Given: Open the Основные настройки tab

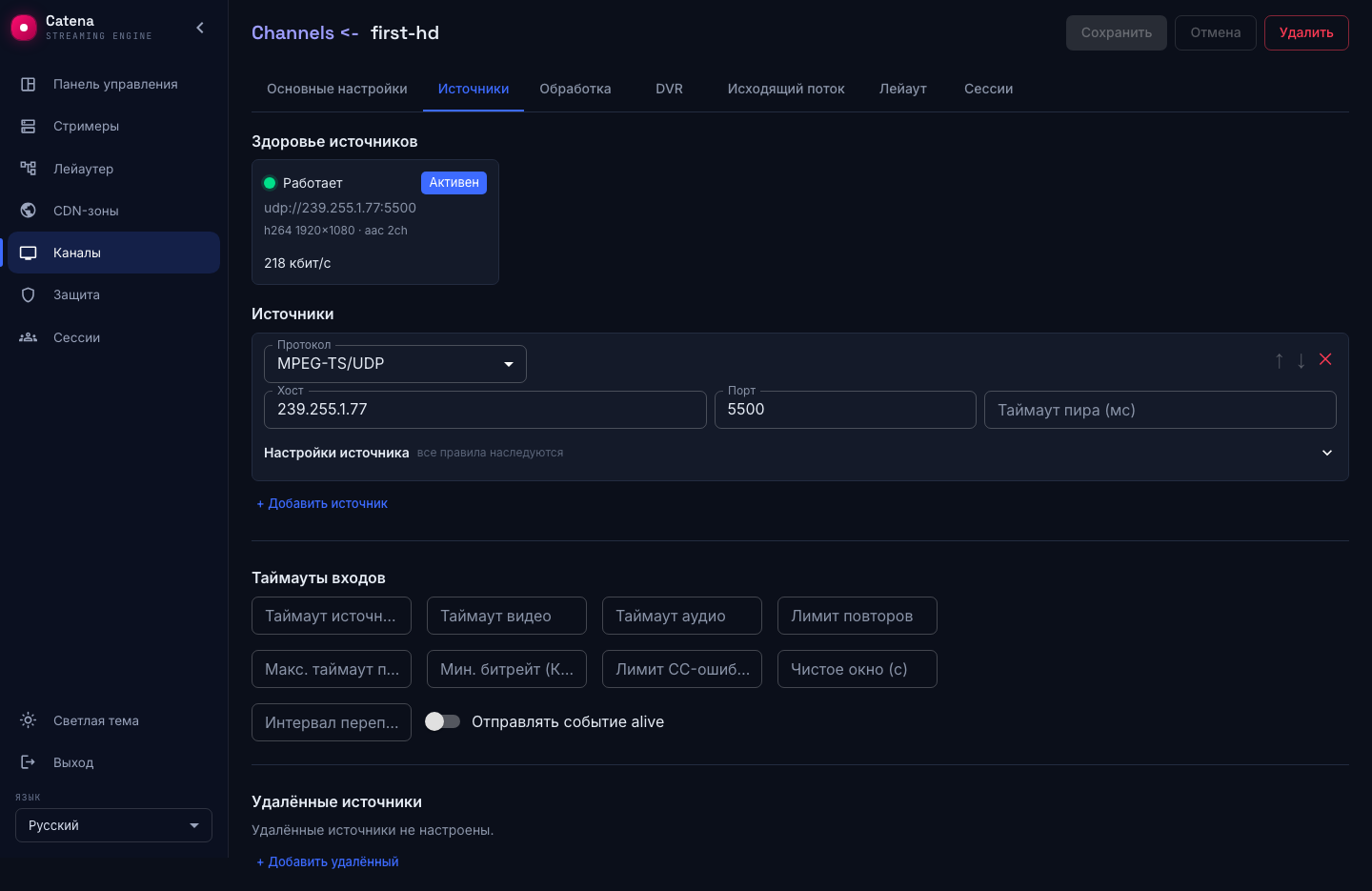Looking at the screenshot, I should click(x=337, y=89).
